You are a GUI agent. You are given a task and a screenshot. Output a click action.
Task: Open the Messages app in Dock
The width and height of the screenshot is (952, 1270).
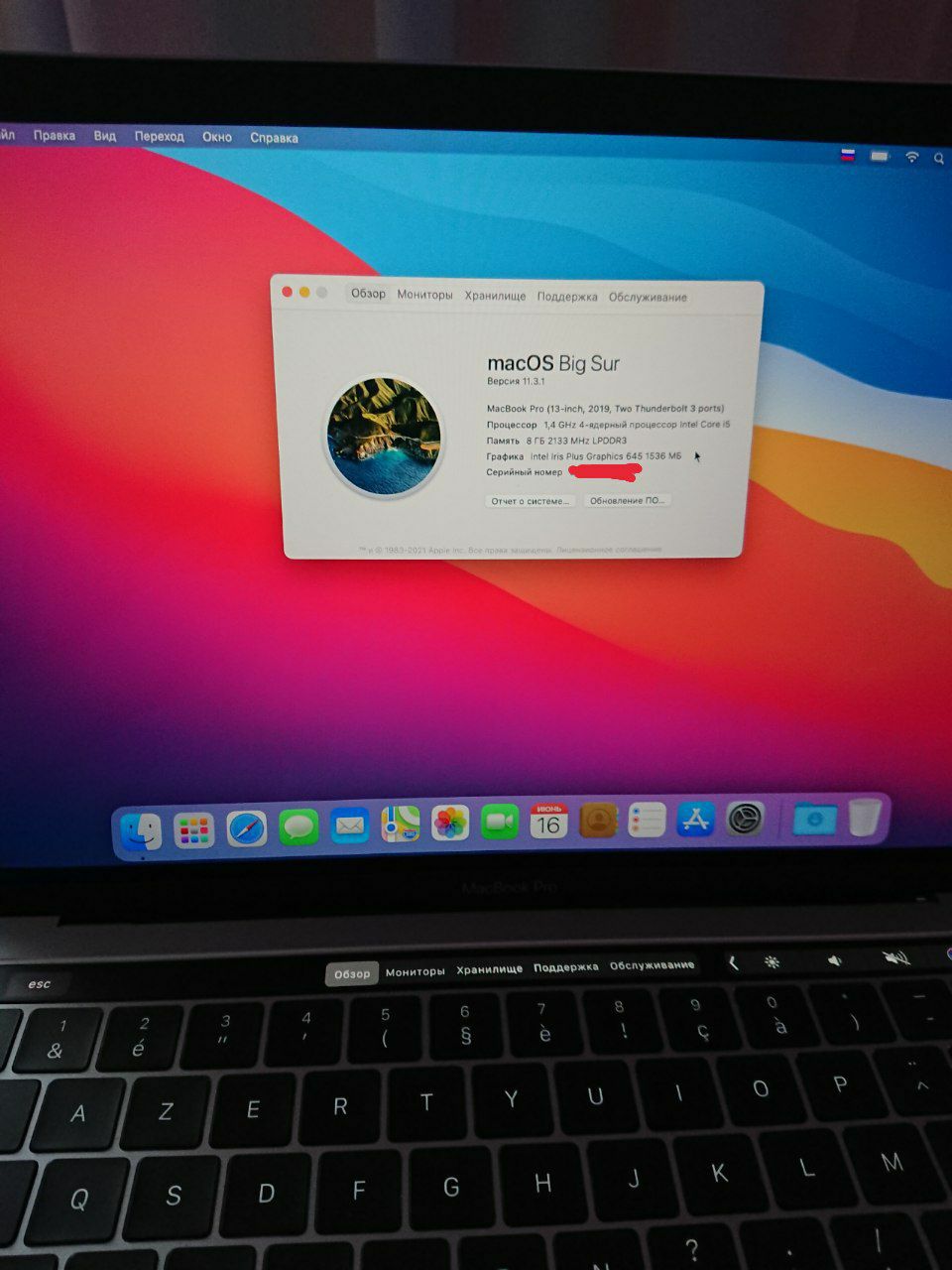click(297, 826)
